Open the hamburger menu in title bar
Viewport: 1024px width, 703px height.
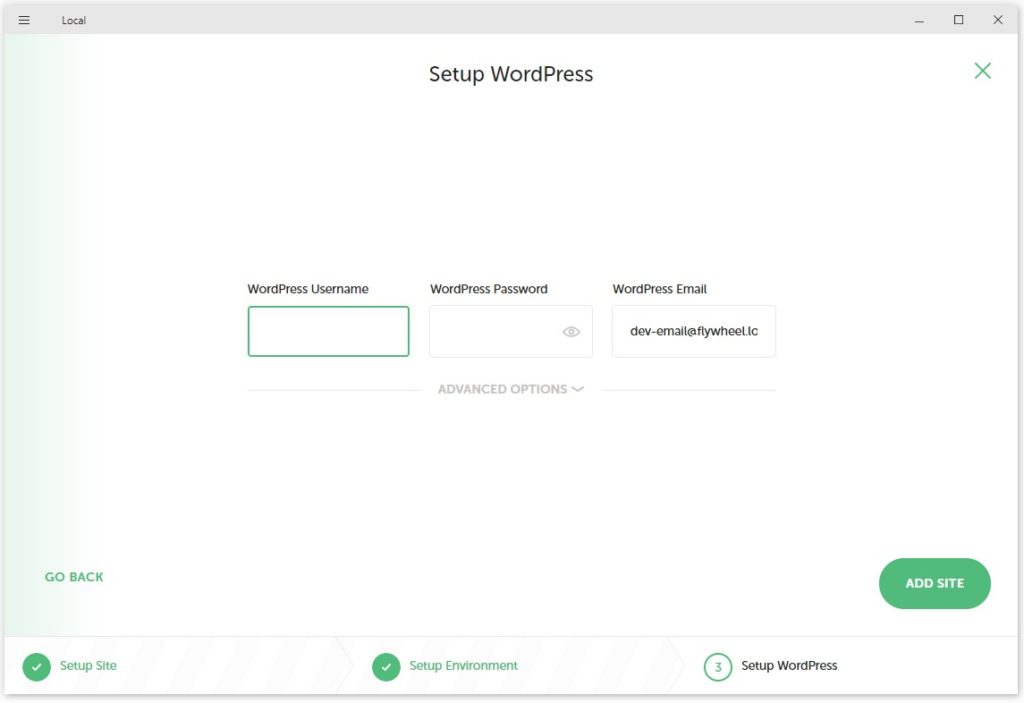[24, 20]
